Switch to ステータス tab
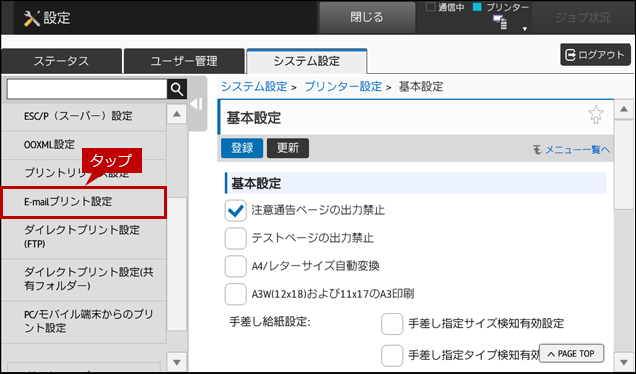Image resolution: width=636 pixels, height=374 pixels. 61,61
